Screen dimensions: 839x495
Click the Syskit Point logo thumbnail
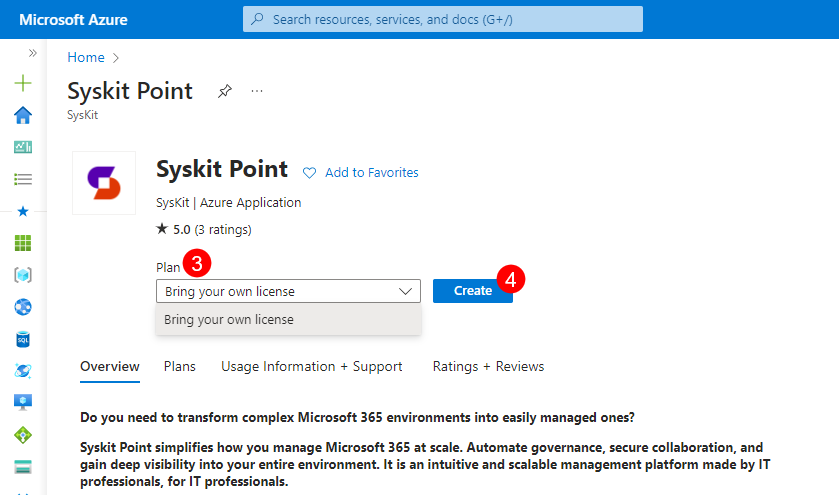point(104,183)
